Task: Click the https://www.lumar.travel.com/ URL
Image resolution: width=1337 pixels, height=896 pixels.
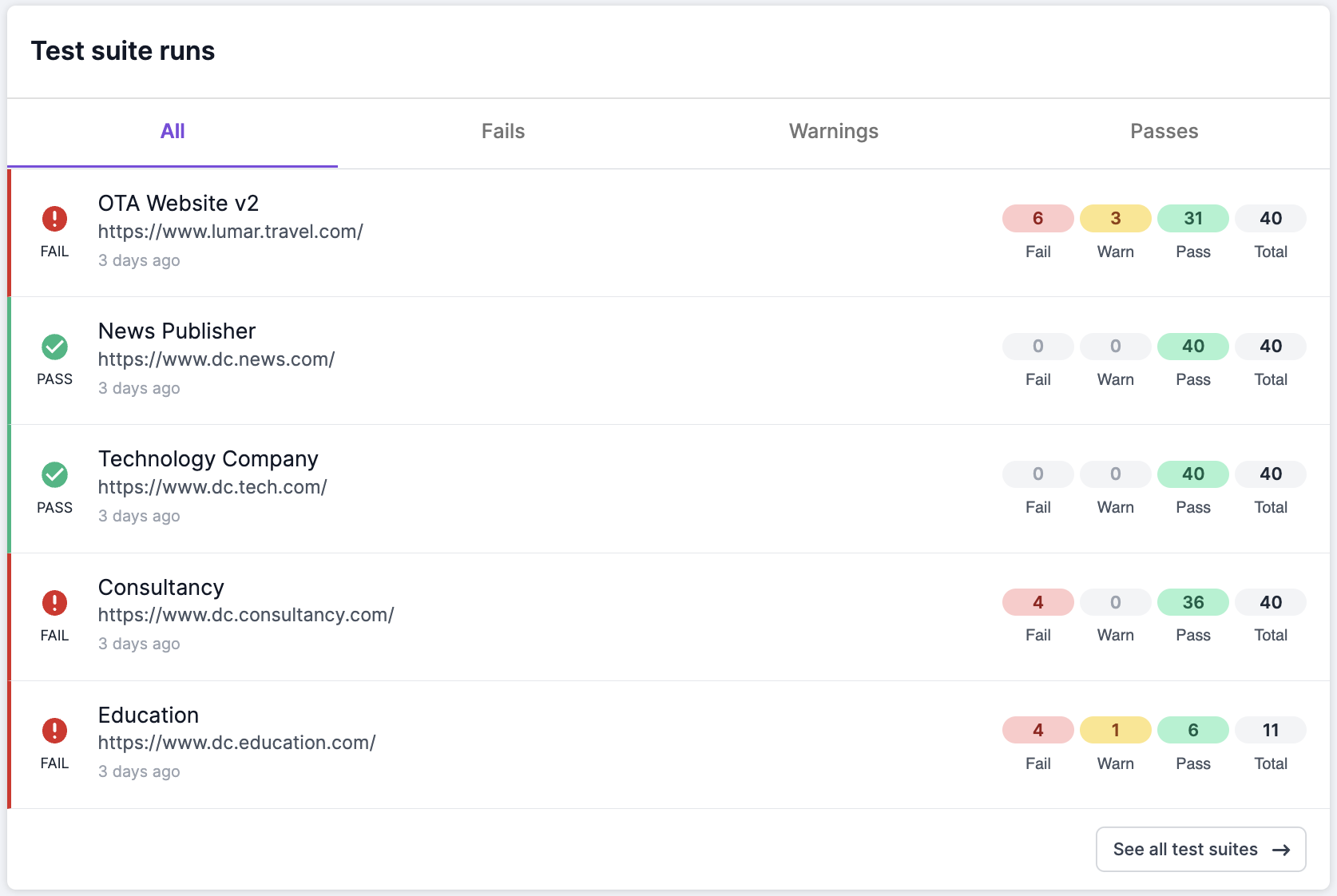Action: [231, 232]
